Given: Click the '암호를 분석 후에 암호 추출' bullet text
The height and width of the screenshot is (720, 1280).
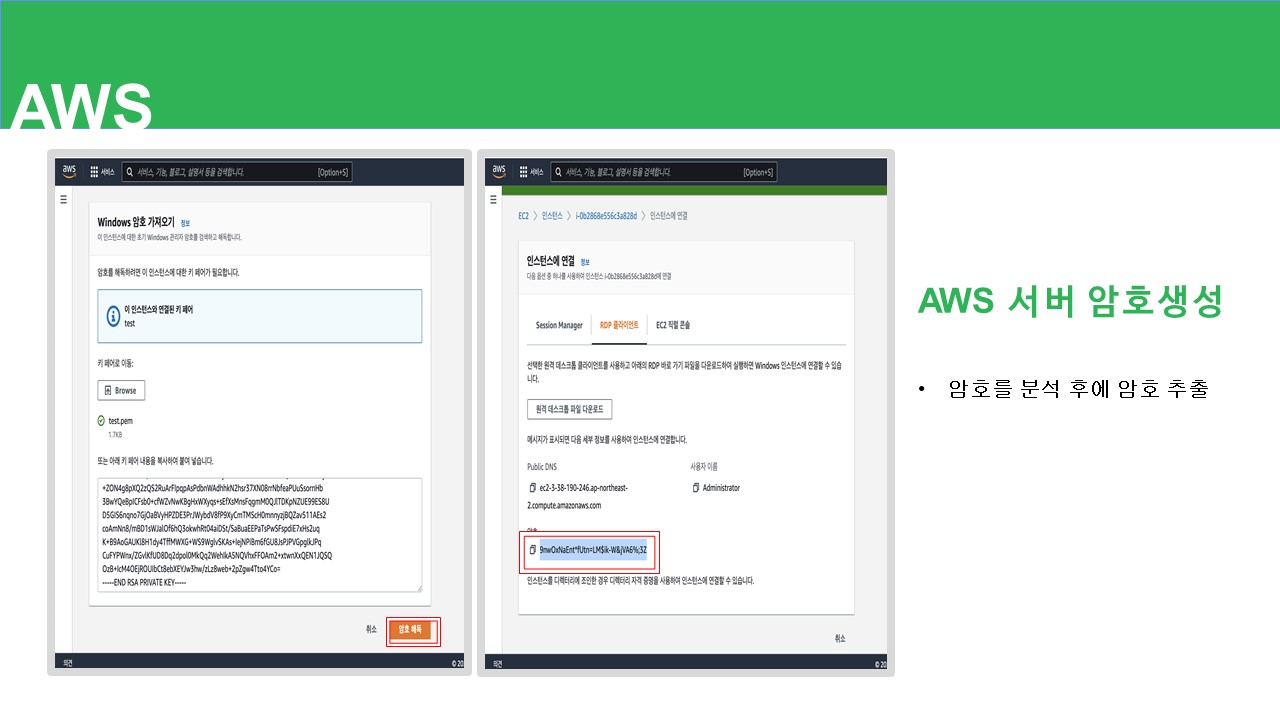Looking at the screenshot, I should [x=1079, y=389].
